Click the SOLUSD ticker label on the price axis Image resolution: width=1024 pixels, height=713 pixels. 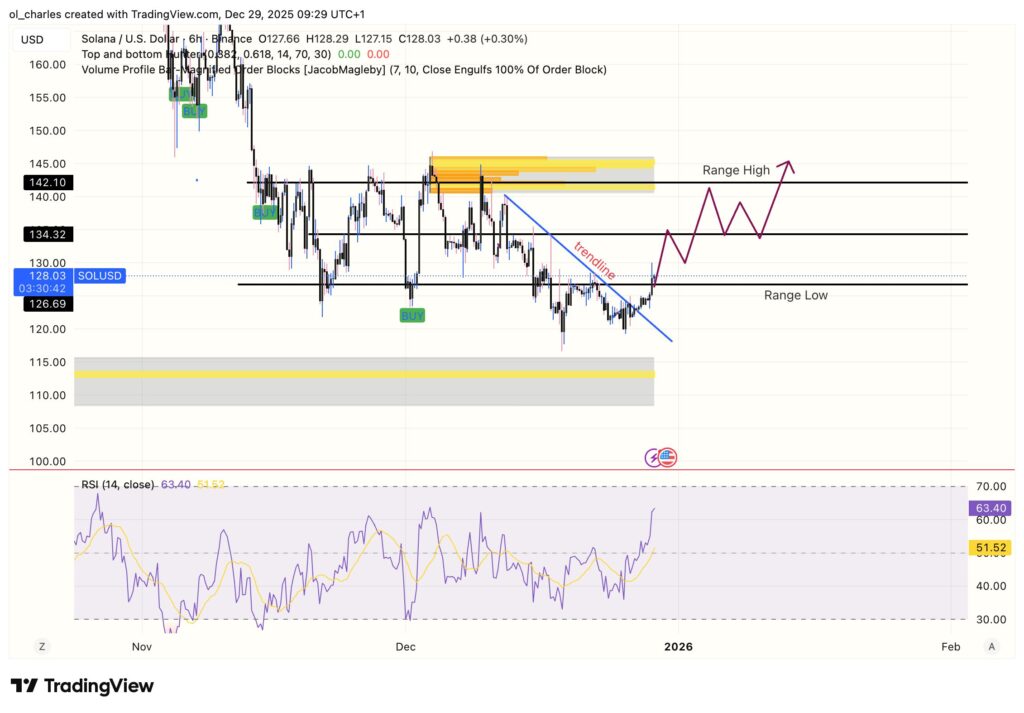tap(100, 275)
